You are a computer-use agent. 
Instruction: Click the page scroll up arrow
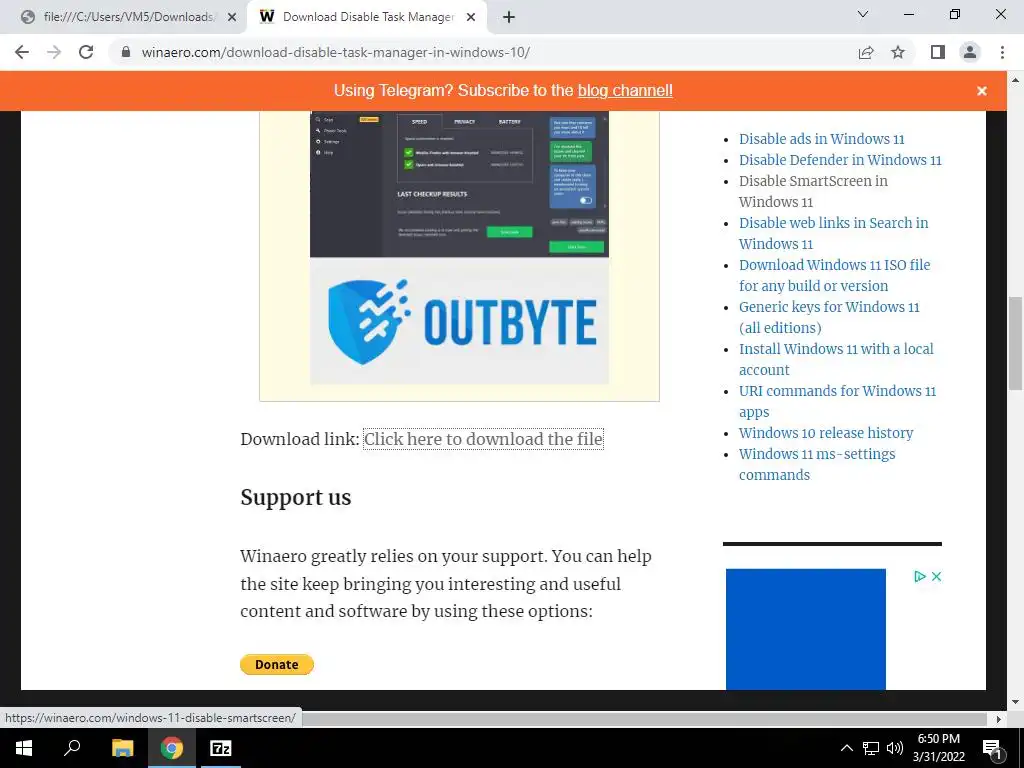click(x=1016, y=80)
